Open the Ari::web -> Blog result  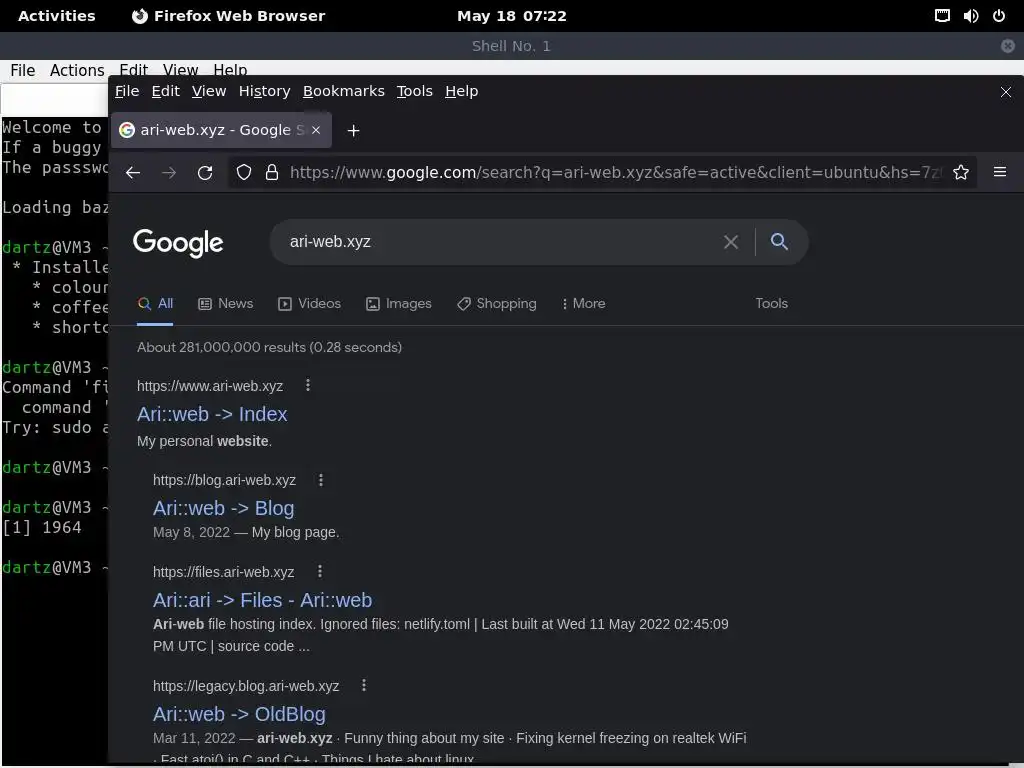pos(223,508)
